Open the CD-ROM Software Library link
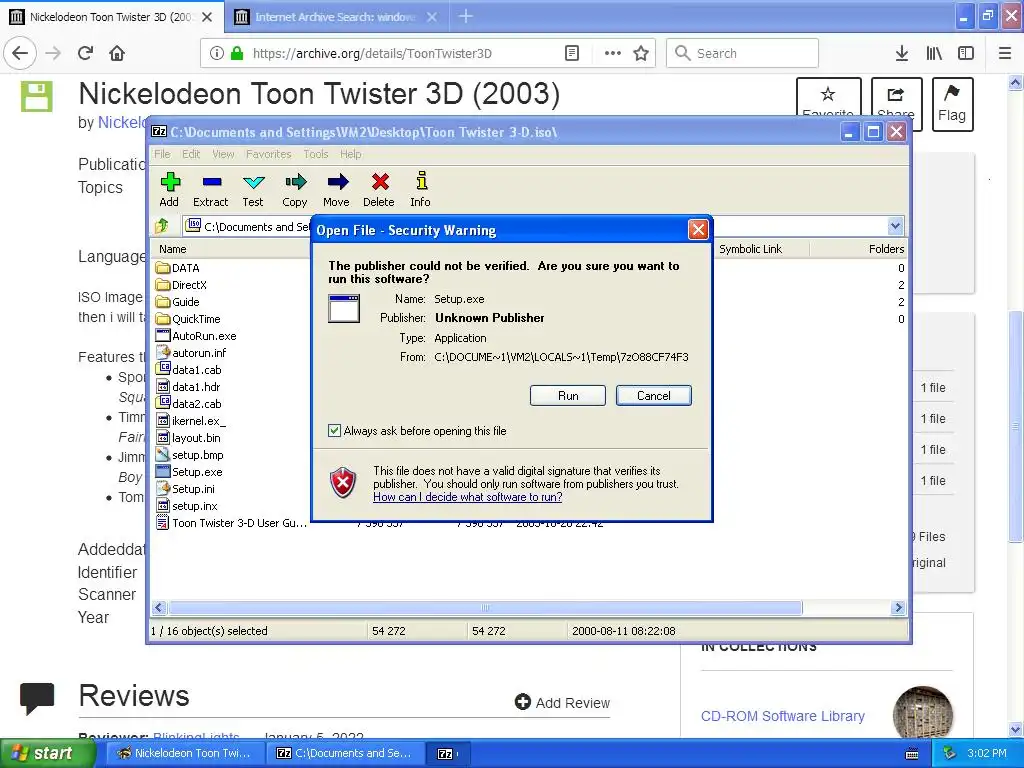 (x=782, y=716)
